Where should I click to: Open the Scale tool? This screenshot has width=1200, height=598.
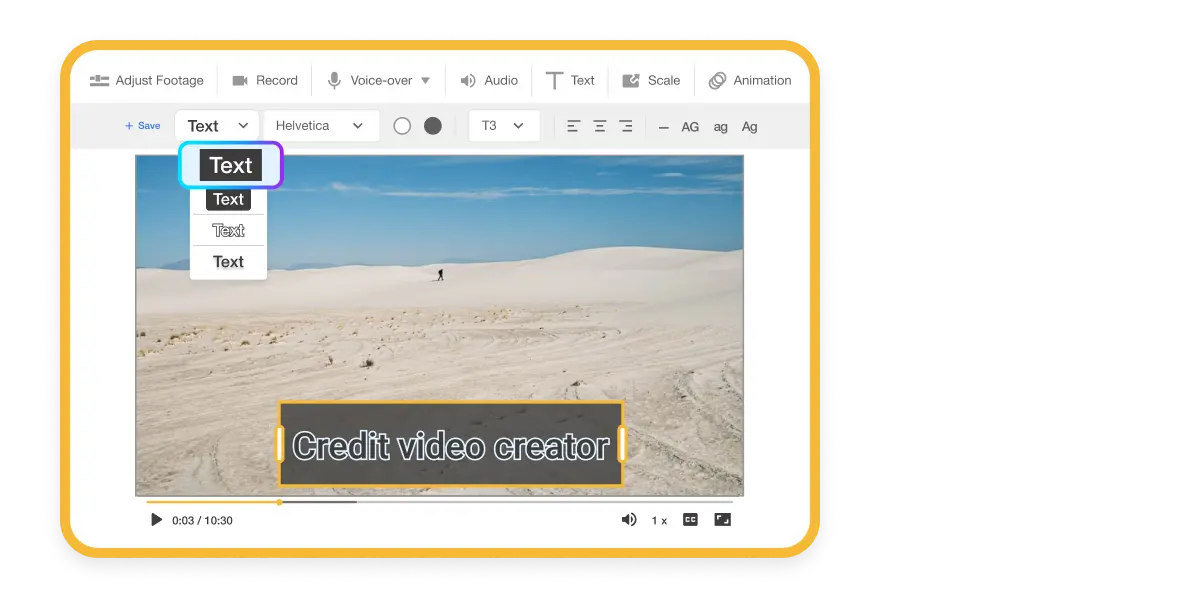click(x=651, y=80)
